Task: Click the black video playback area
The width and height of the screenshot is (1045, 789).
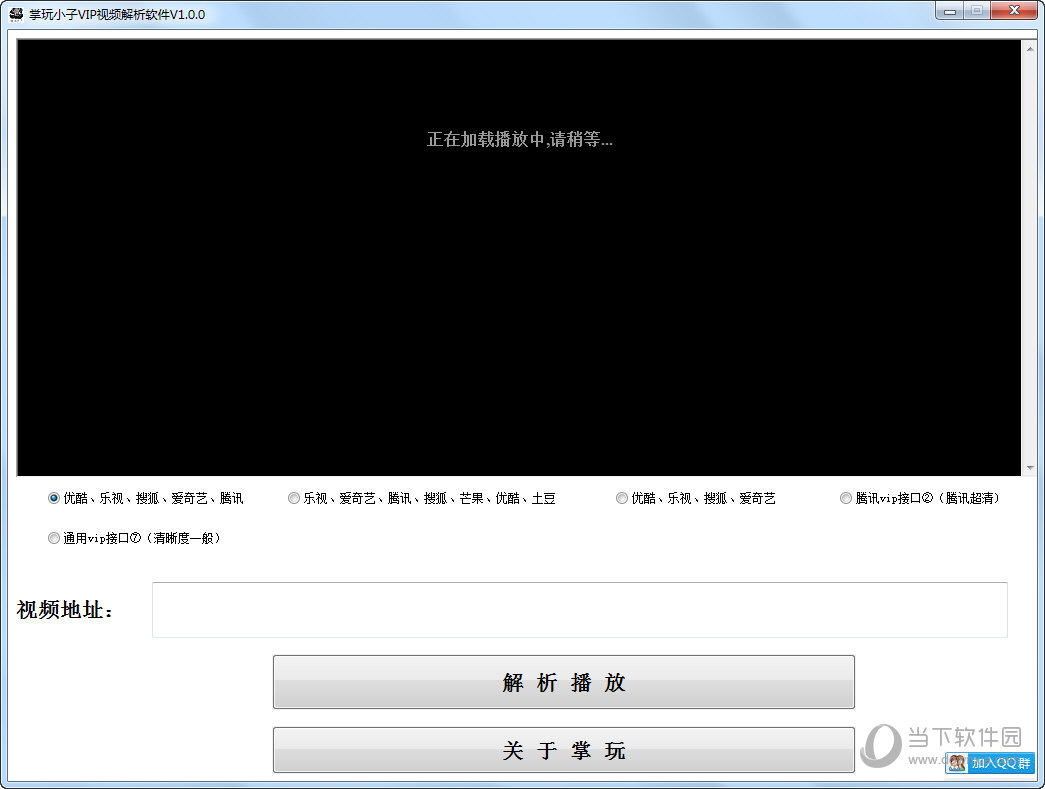Action: (x=519, y=300)
